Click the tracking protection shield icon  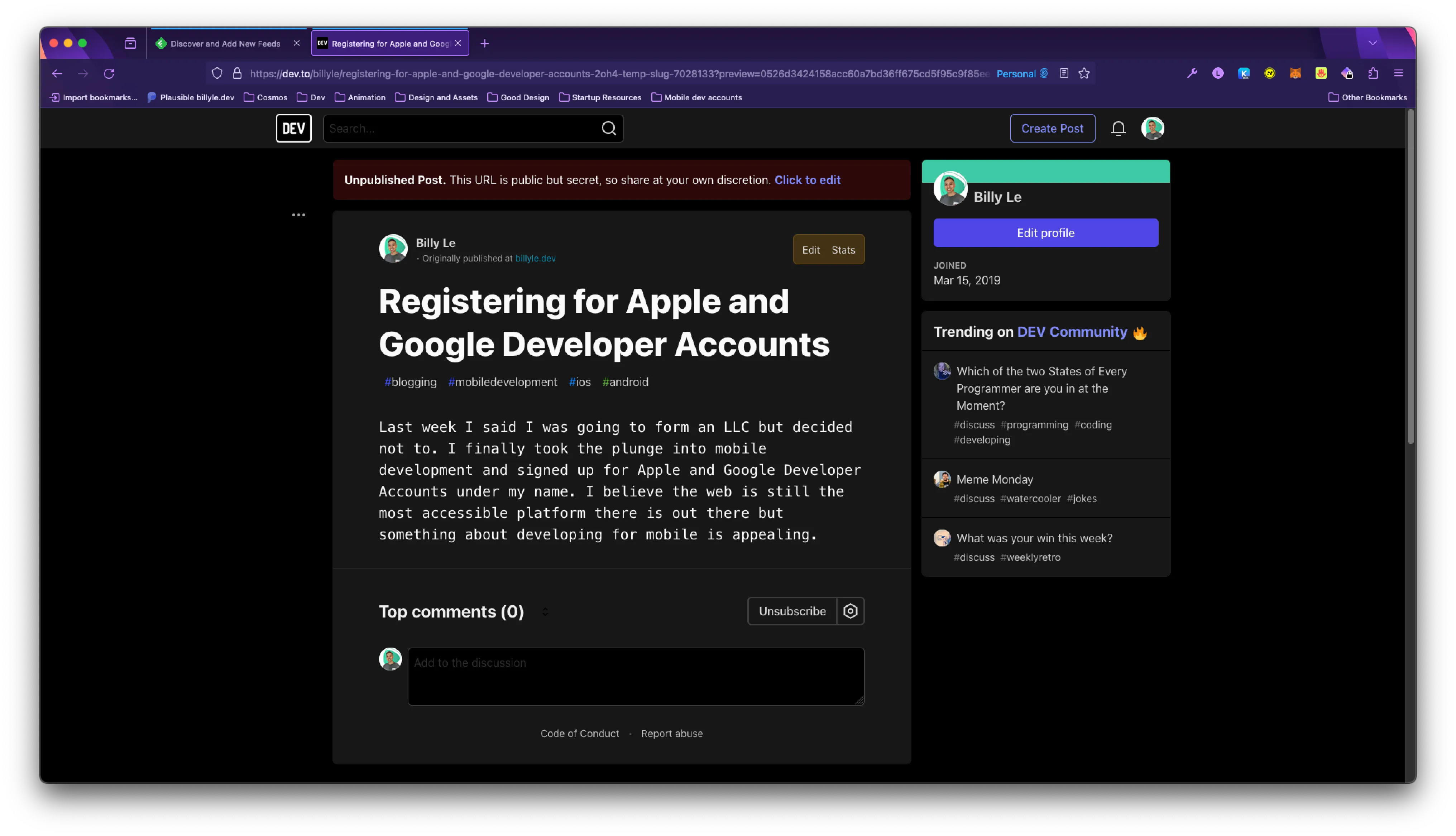coord(217,73)
